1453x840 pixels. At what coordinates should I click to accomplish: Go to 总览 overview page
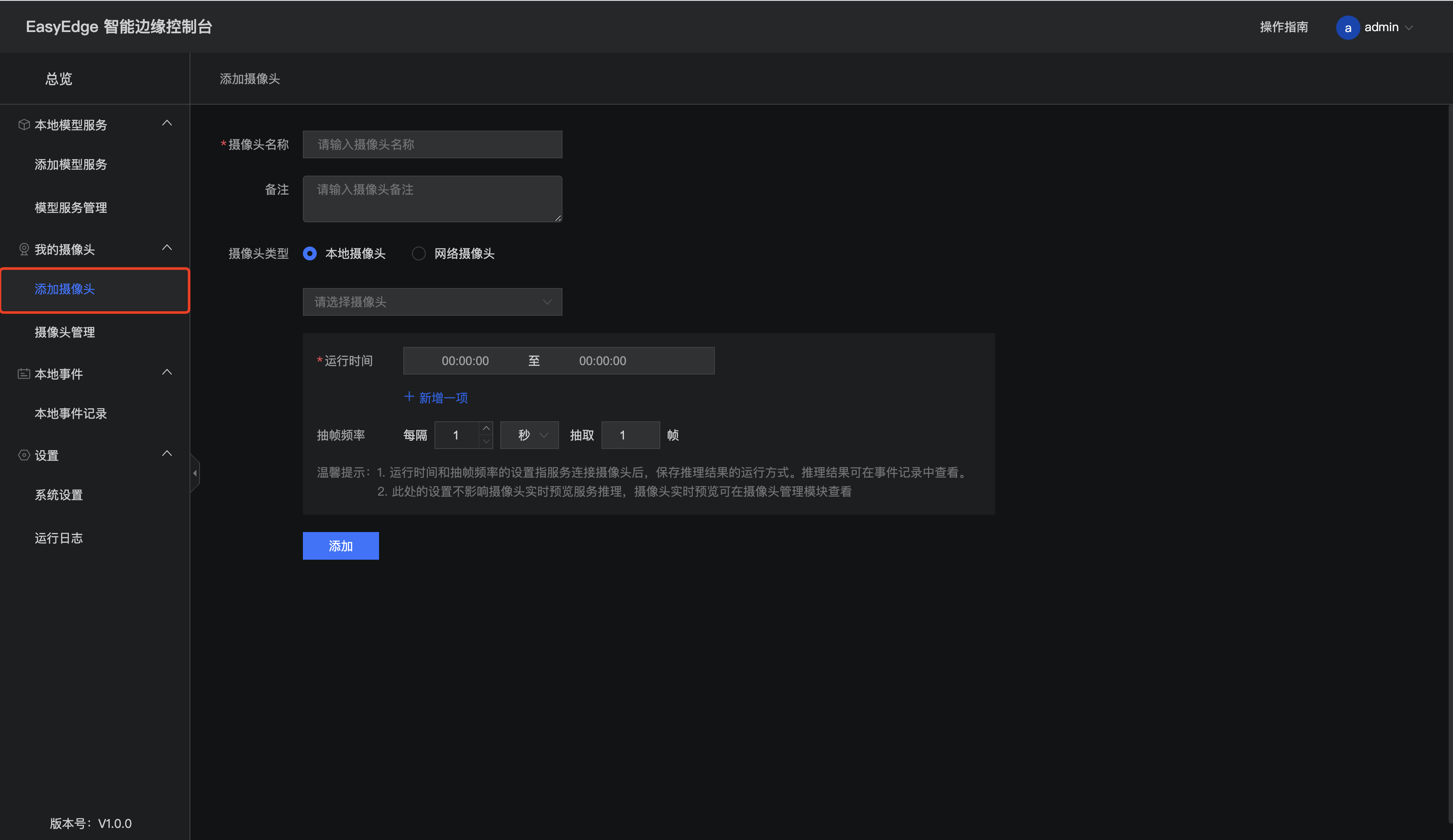[59, 78]
